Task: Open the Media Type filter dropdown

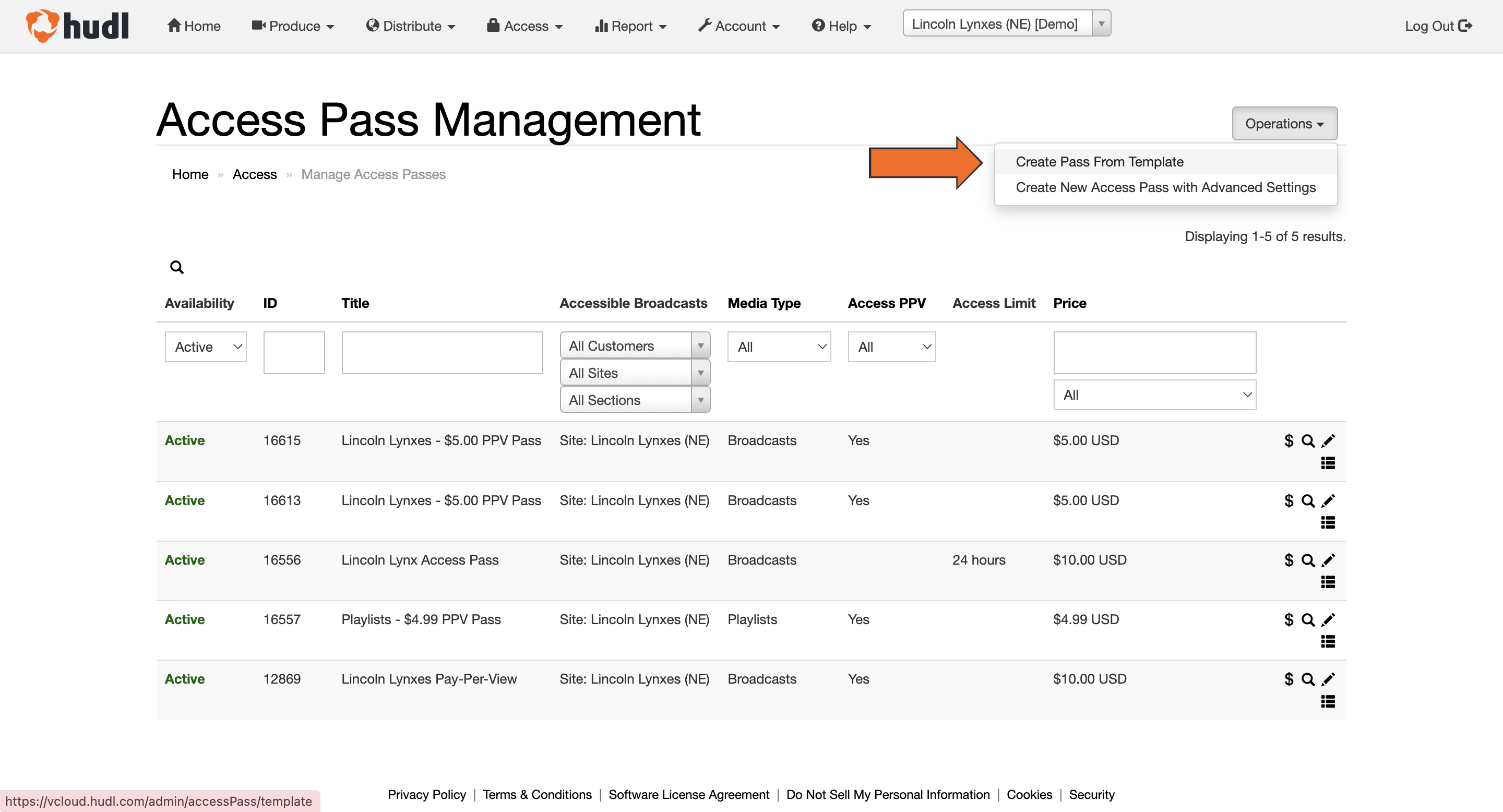Action: coord(779,347)
